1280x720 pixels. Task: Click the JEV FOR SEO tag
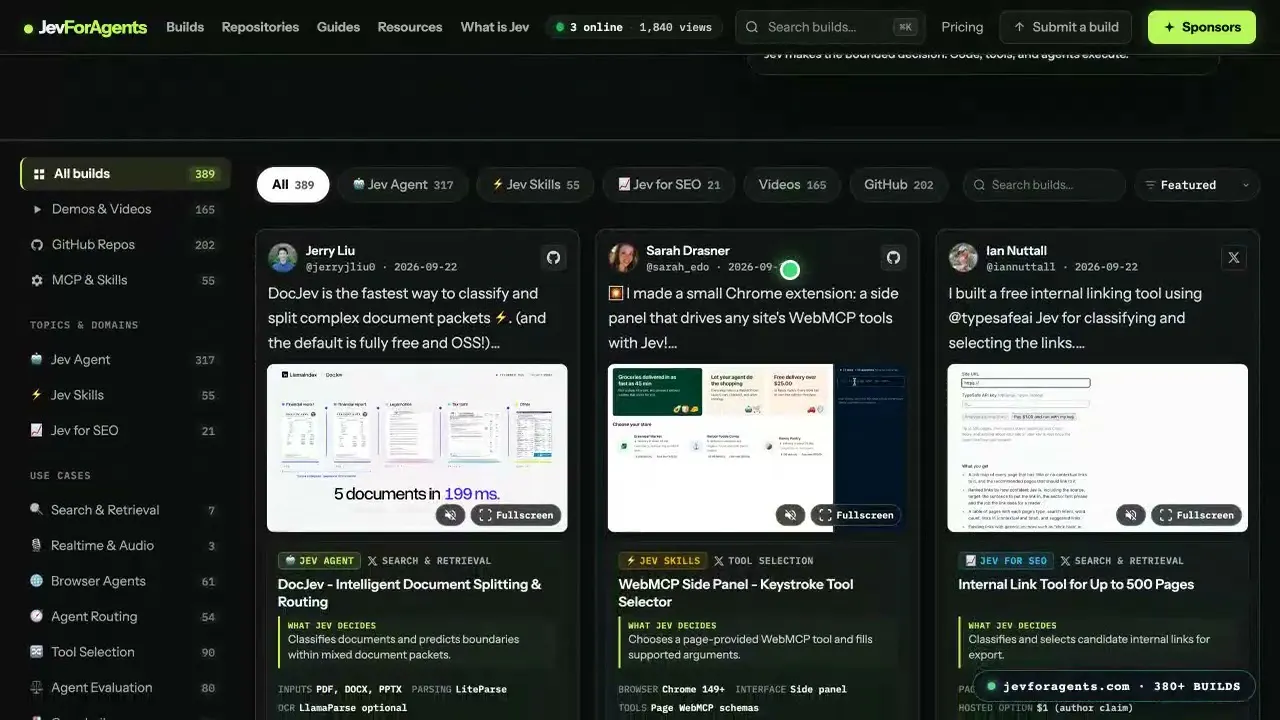[1006, 561]
